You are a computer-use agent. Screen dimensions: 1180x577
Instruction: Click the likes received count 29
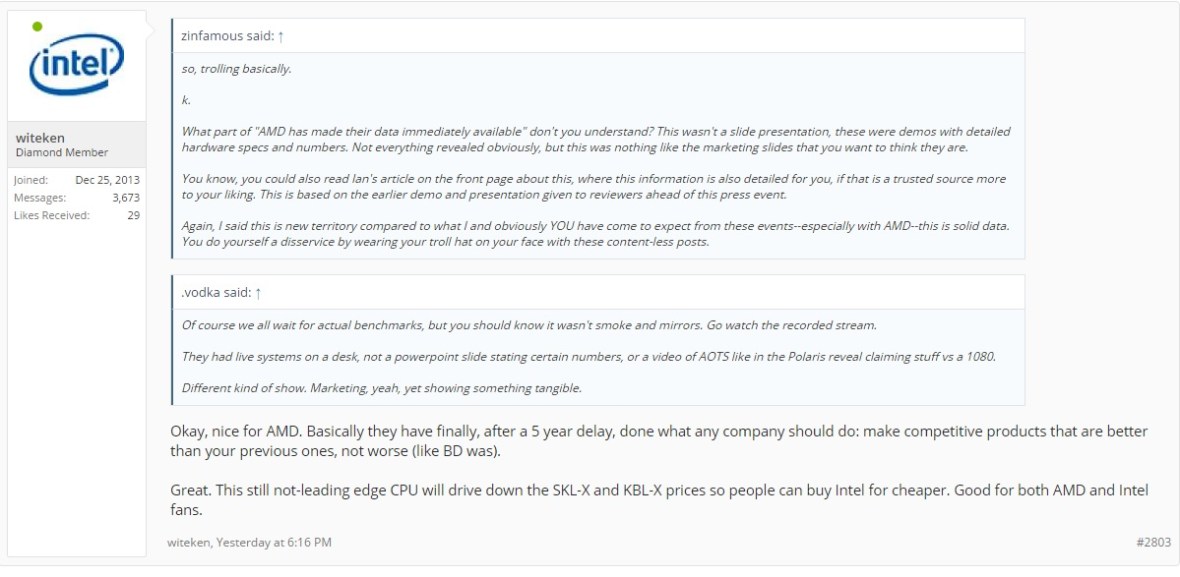[x=139, y=212]
